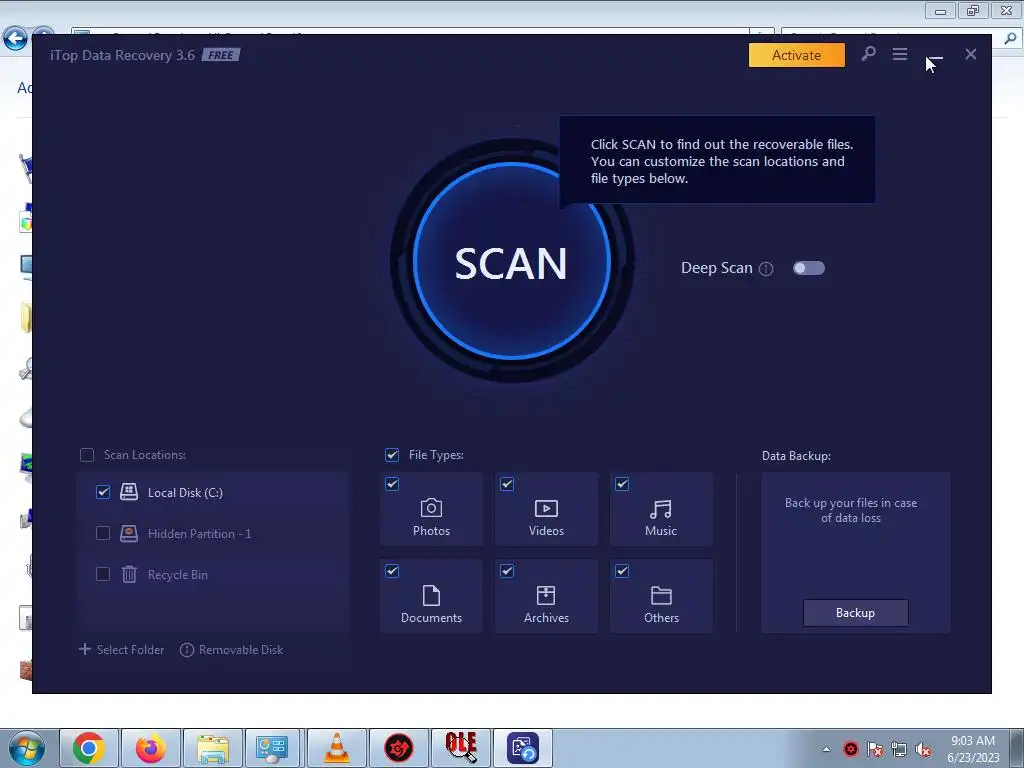Screen dimensions: 1024x768
Task: Click the Action Center flag tray icon
Action: [875, 750]
